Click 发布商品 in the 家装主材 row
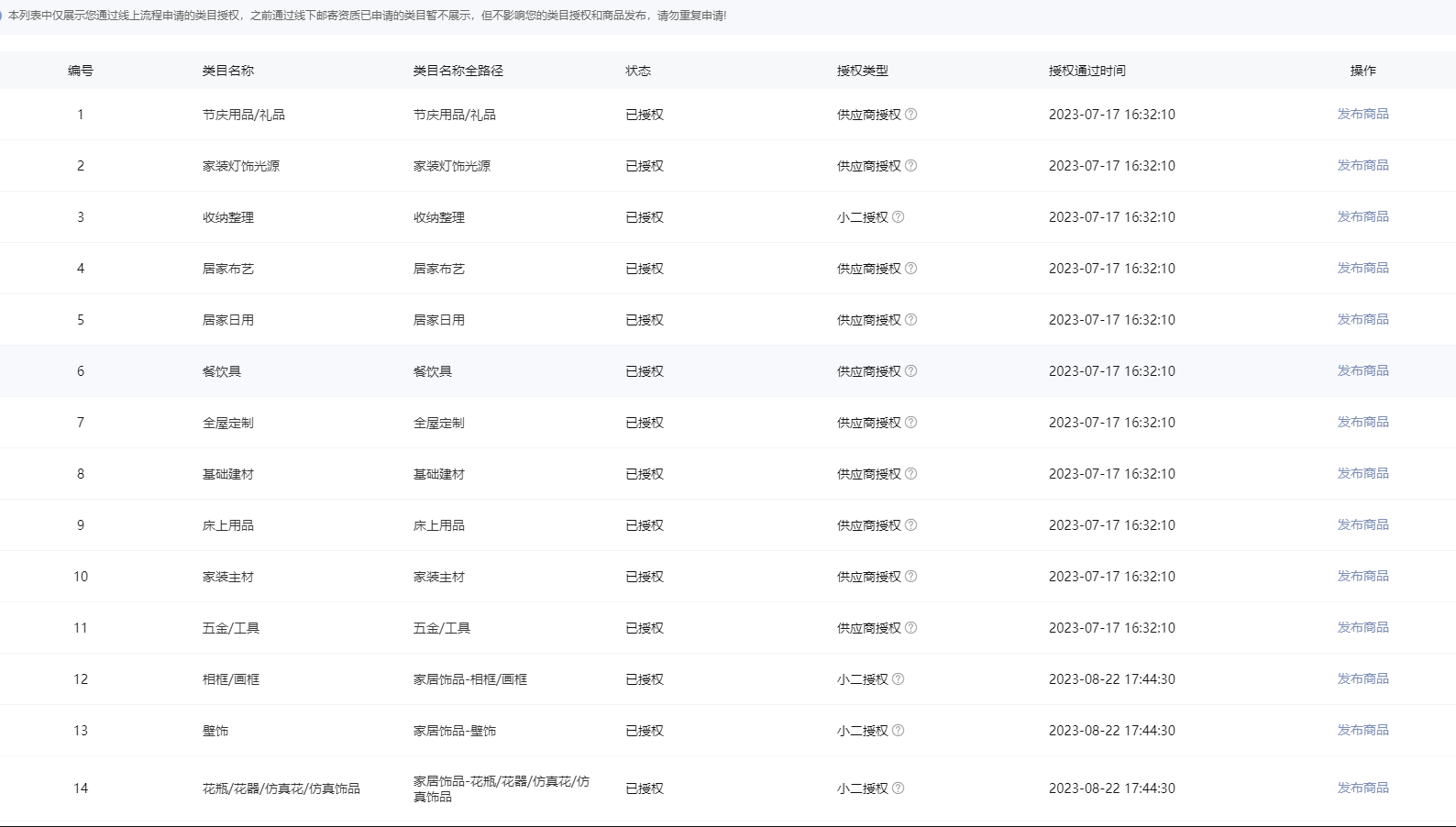 1362,576
